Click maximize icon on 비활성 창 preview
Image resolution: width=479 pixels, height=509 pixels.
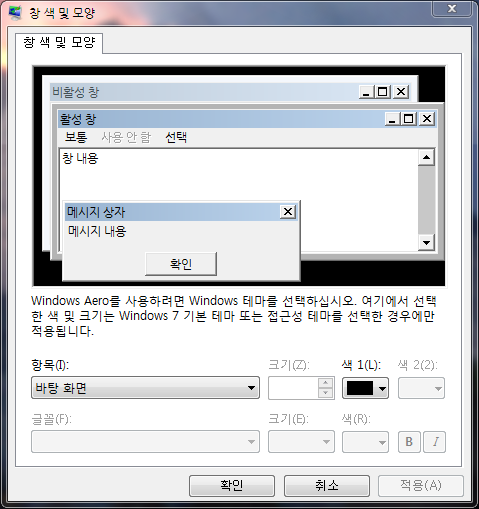383,92
